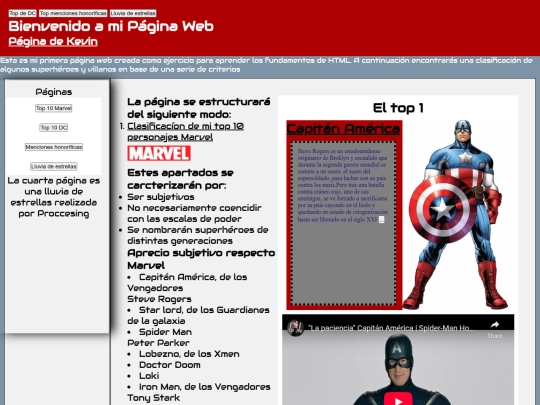The image size is (540, 405).
Task: Click the channel avatar in the video header
Action: tap(295, 328)
